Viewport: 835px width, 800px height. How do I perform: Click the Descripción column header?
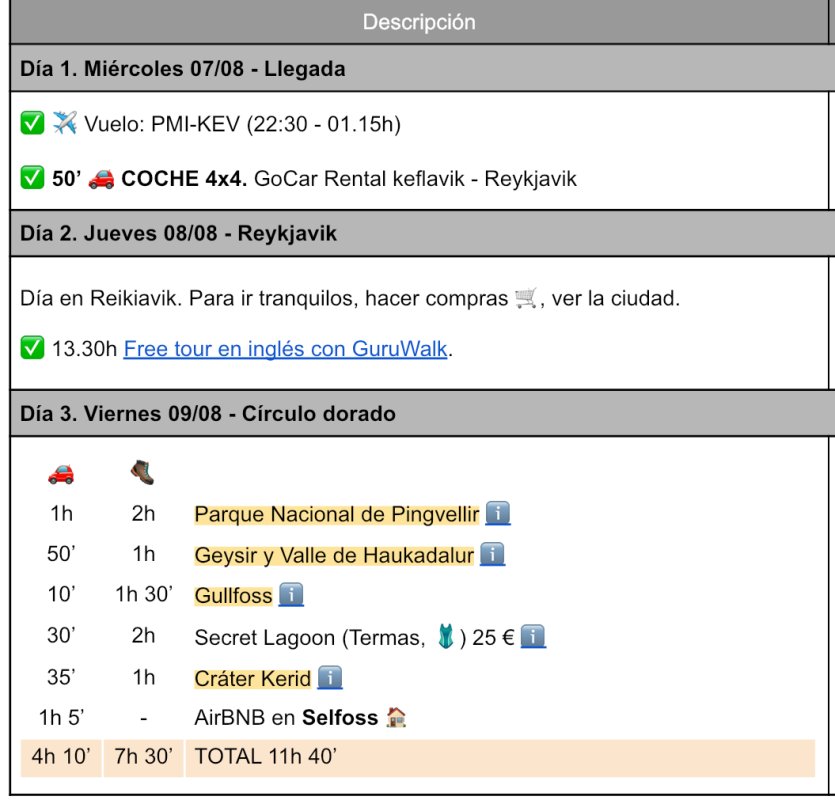click(x=419, y=22)
